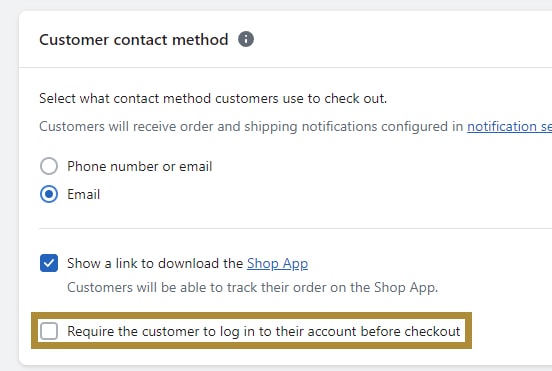Click the 'Show a link to download the' label
This screenshot has width=552, height=371.
tap(155, 263)
